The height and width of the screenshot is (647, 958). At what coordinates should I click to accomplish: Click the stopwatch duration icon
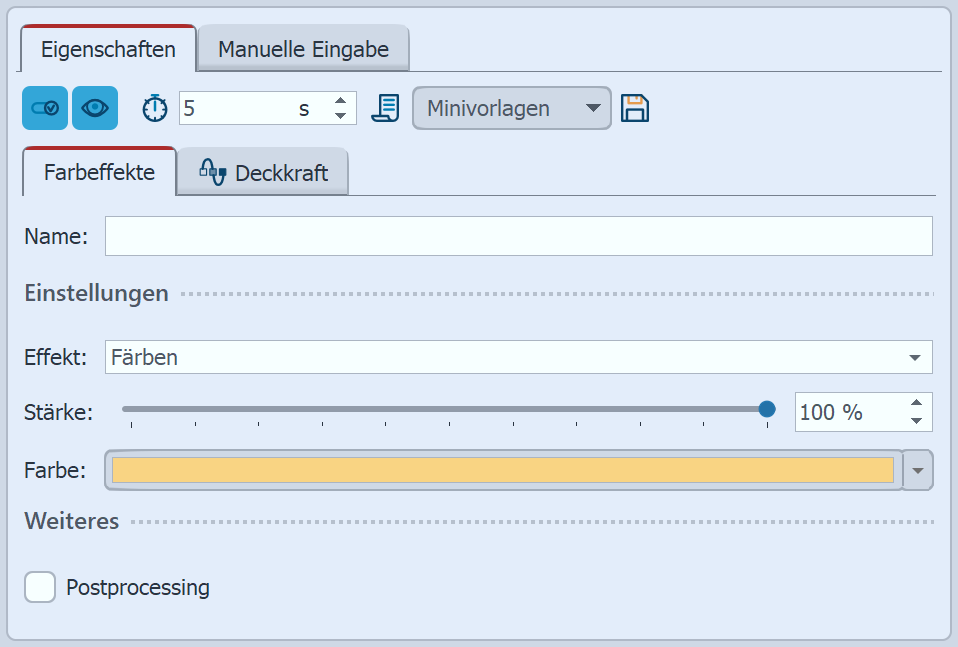pos(155,108)
